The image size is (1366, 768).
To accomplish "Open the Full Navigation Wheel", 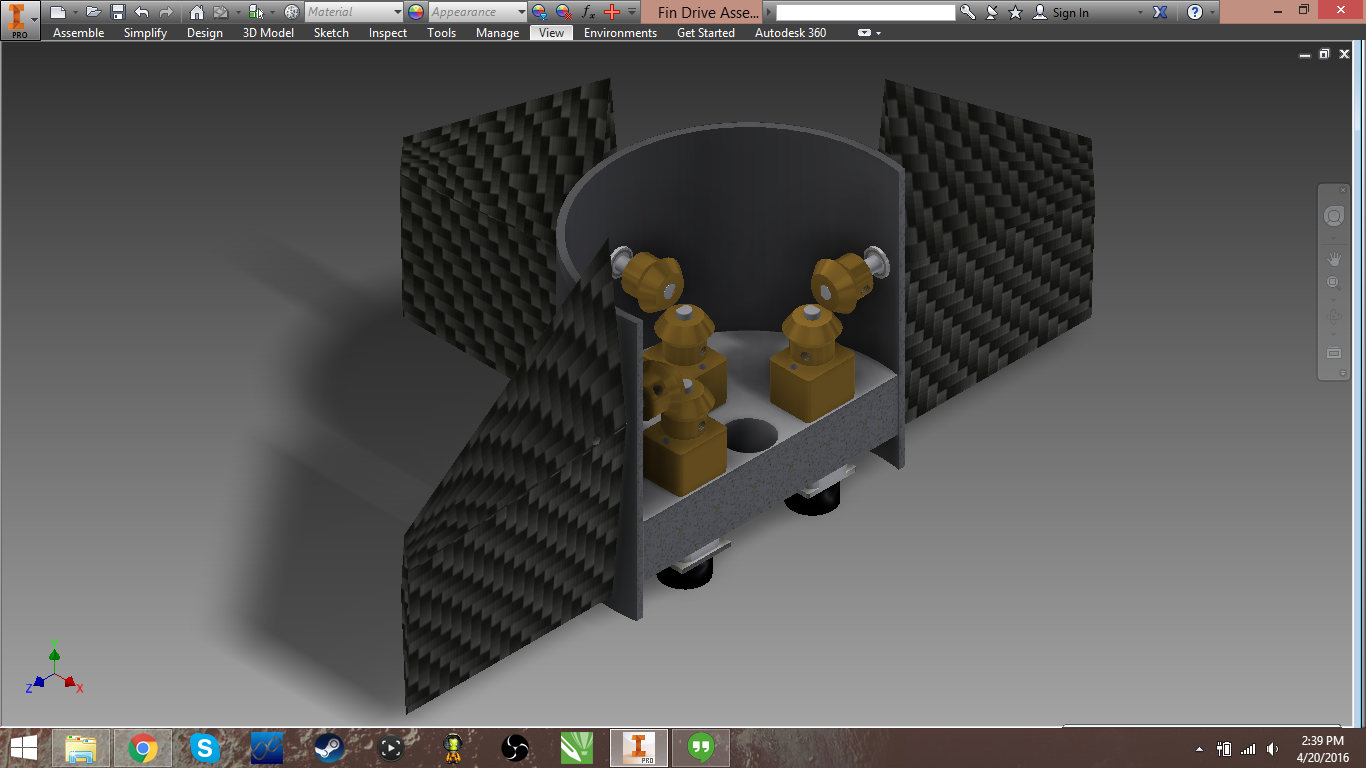I will click(x=1334, y=216).
